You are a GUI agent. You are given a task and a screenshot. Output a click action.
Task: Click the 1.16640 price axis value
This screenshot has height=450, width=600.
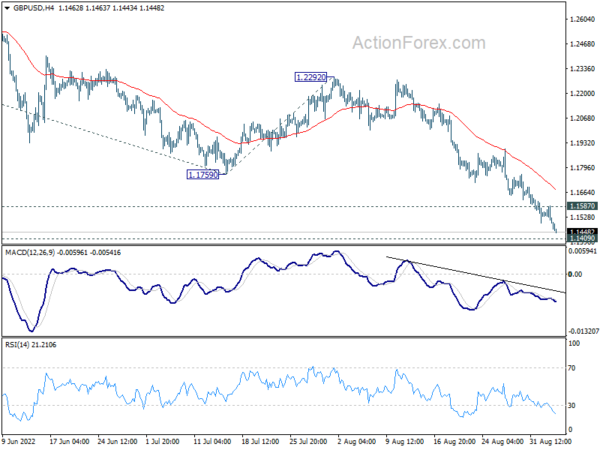[582, 192]
